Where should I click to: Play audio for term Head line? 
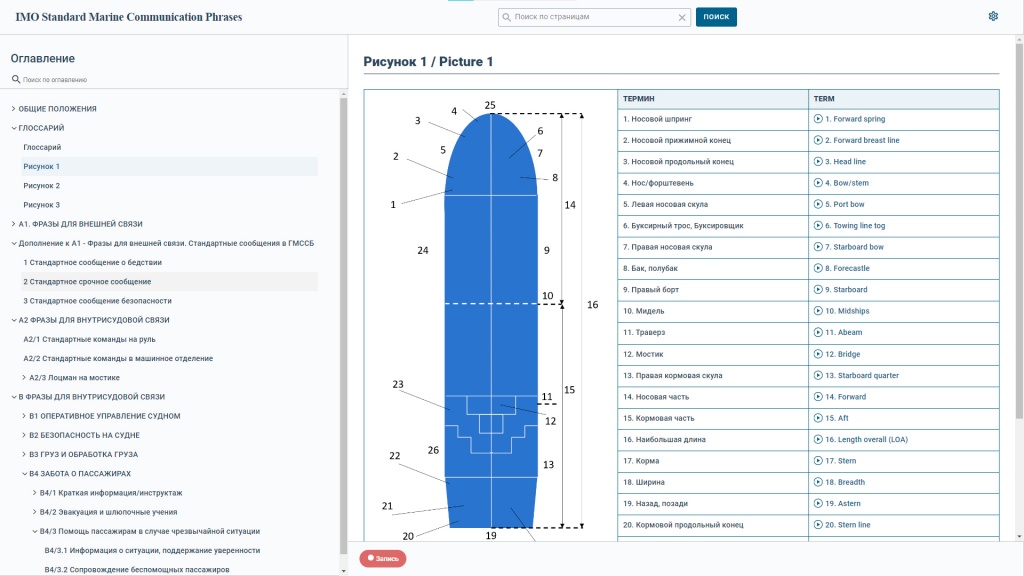(818, 162)
